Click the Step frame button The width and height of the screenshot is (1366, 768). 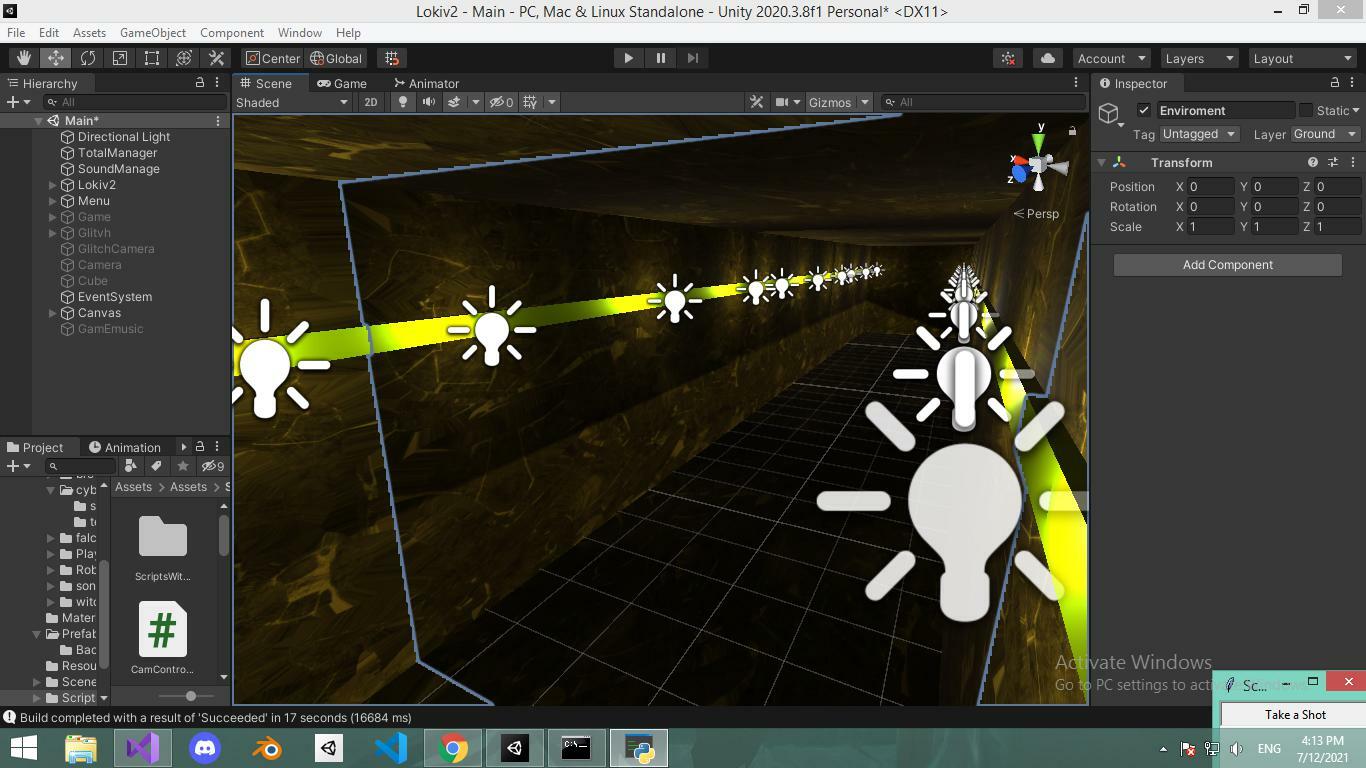[692, 58]
